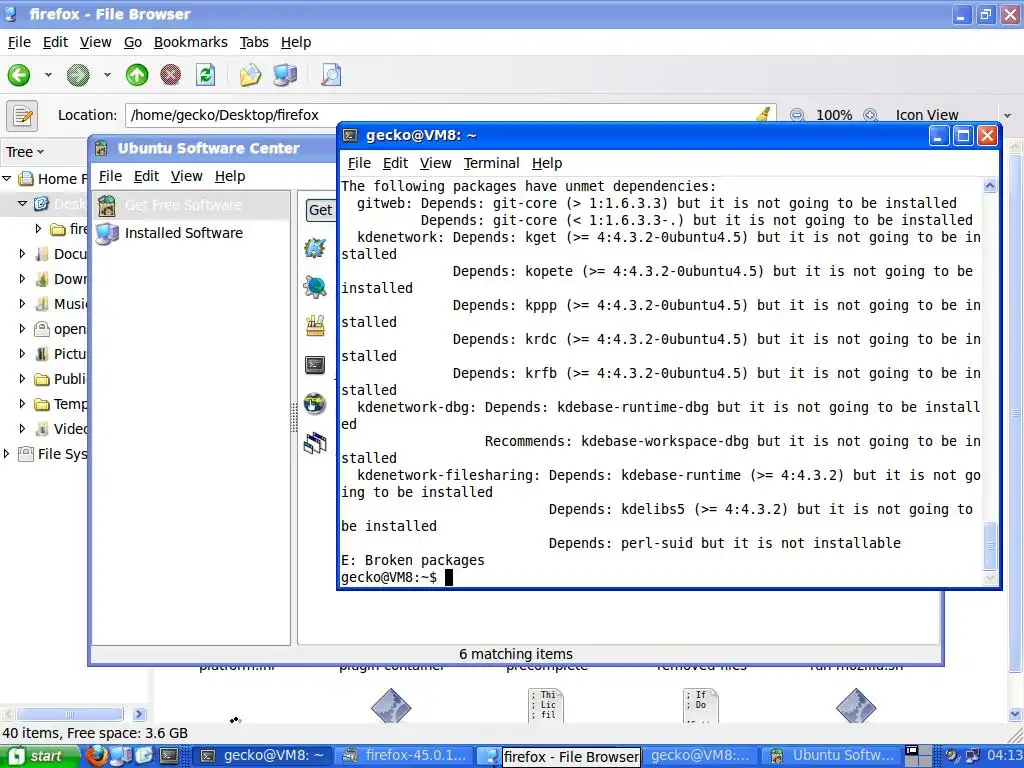The image size is (1024, 768).
Task: Open the Icon View mode dropdown
Action: coord(952,115)
